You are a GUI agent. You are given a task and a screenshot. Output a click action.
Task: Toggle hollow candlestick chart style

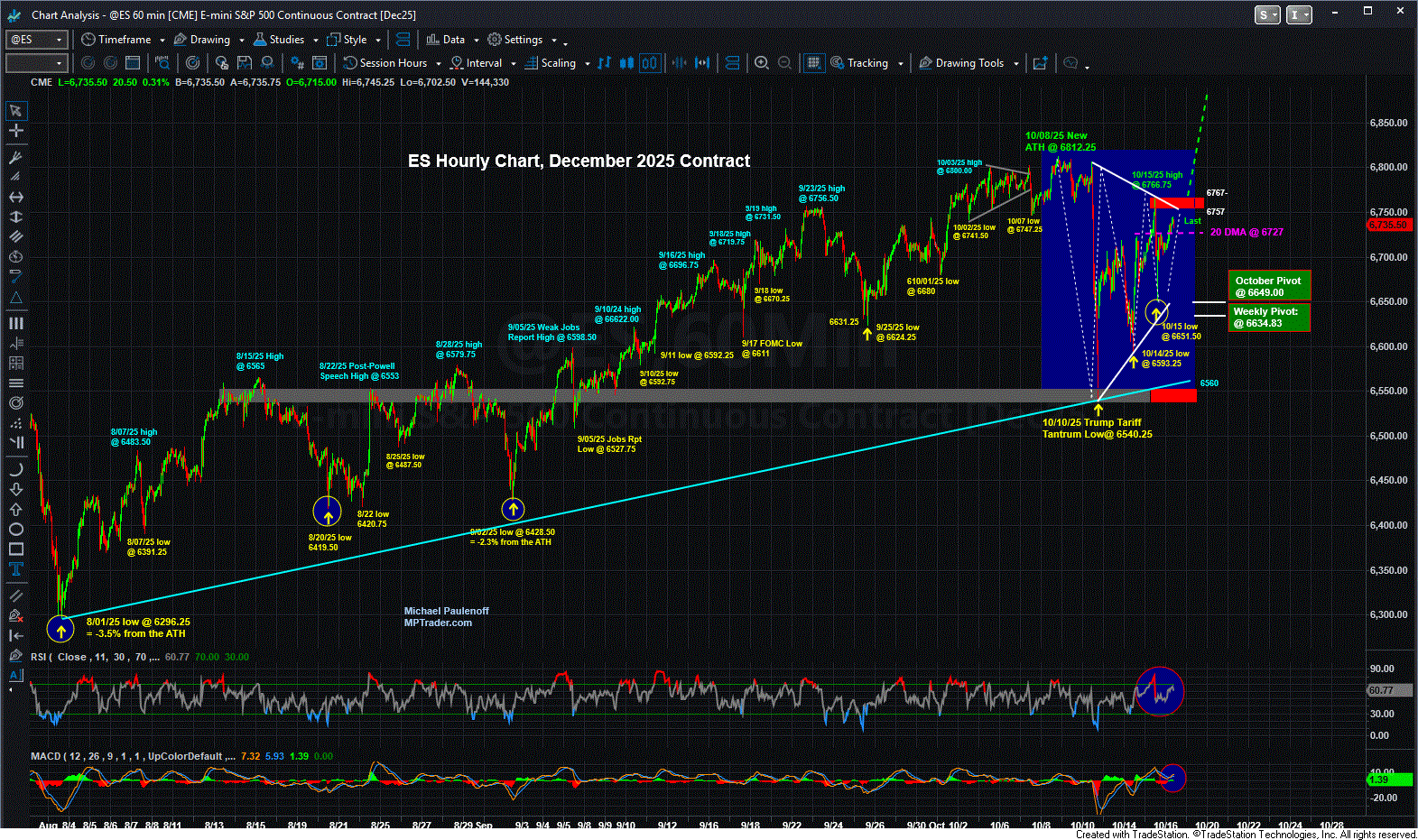pos(650,63)
